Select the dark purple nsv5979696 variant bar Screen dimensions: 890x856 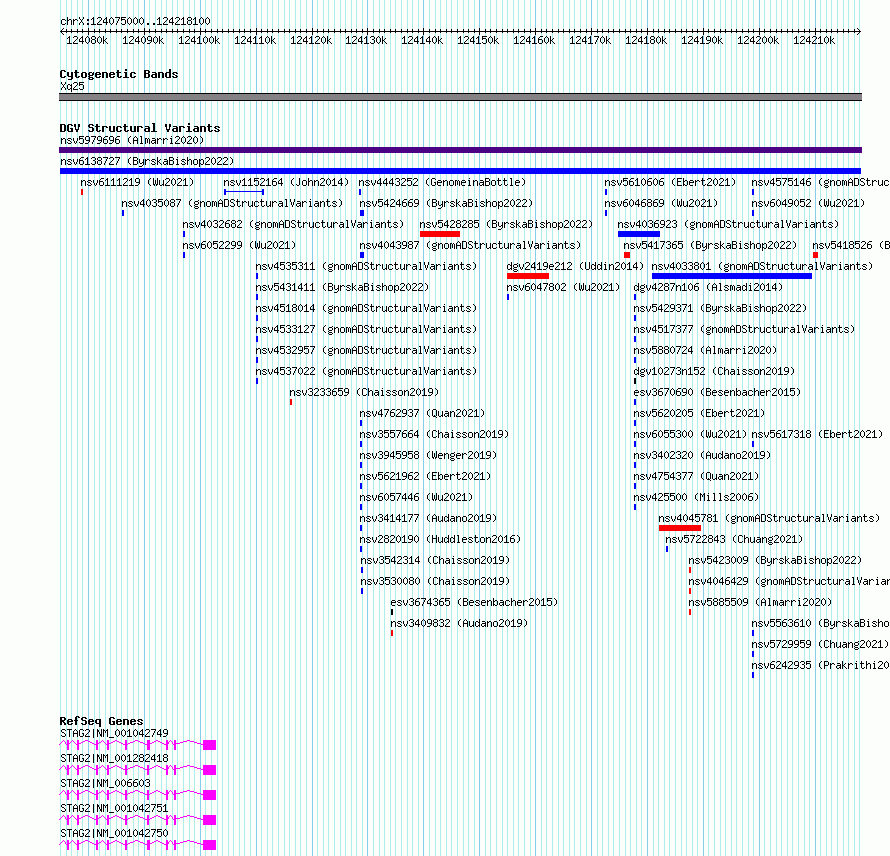tap(460, 150)
